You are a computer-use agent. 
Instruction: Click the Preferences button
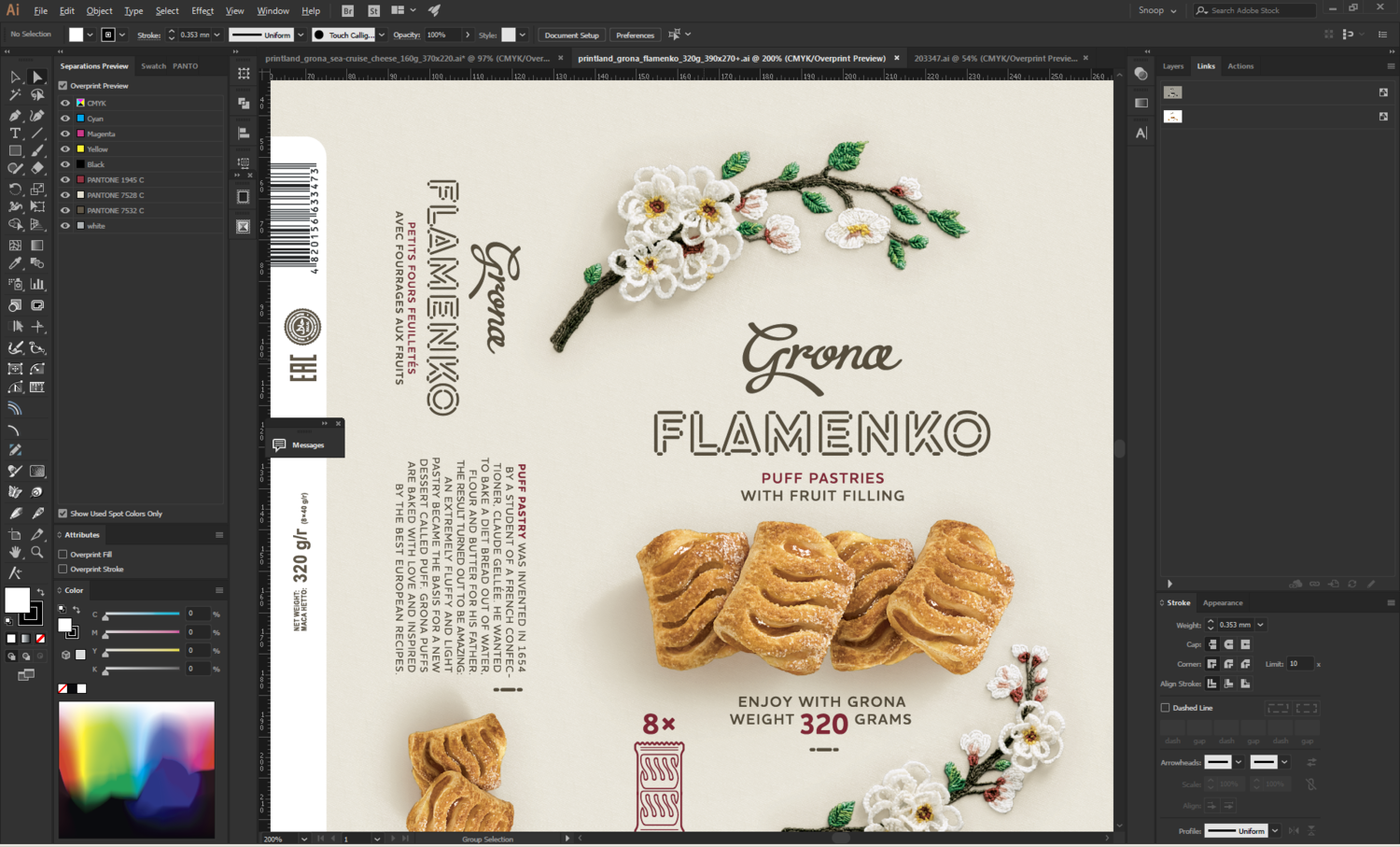pyautogui.click(x=635, y=35)
